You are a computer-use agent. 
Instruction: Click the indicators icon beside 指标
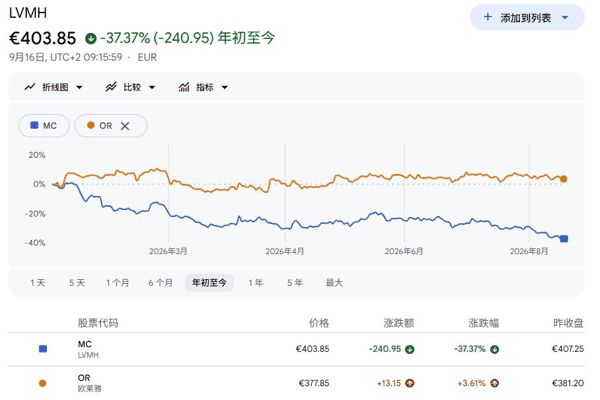pos(184,87)
